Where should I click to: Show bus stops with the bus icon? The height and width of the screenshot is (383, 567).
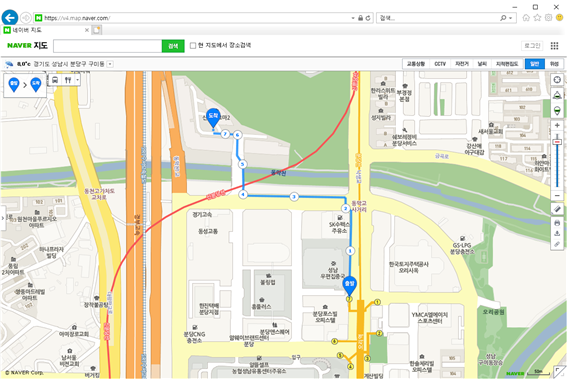pyautogui.click(x=55, y=80)
